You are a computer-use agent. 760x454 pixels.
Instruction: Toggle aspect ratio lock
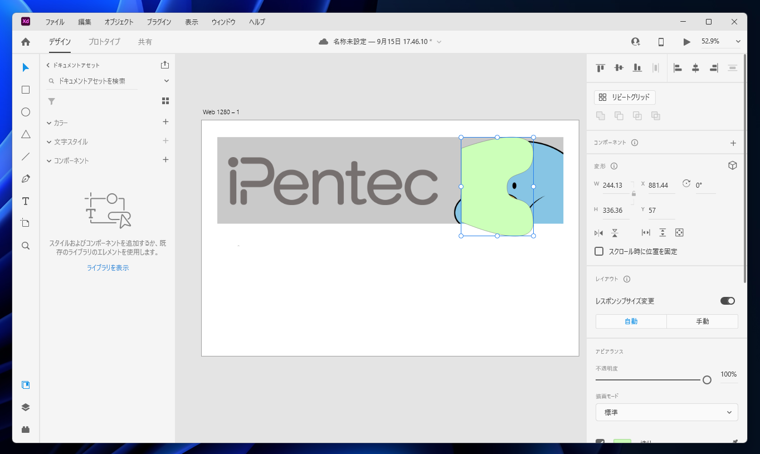coord(633,193)
